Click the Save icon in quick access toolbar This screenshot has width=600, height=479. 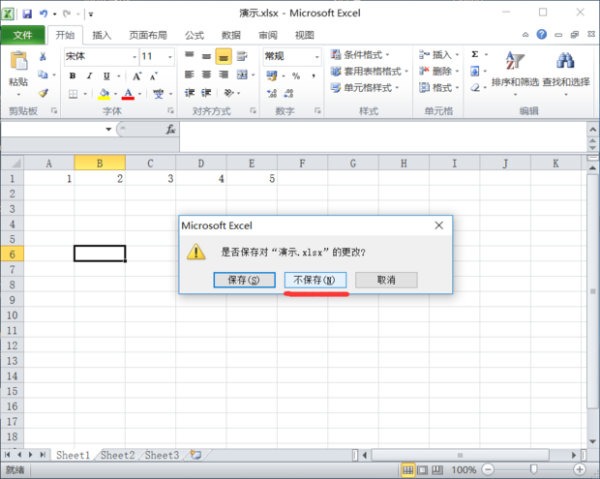(27, 14)
